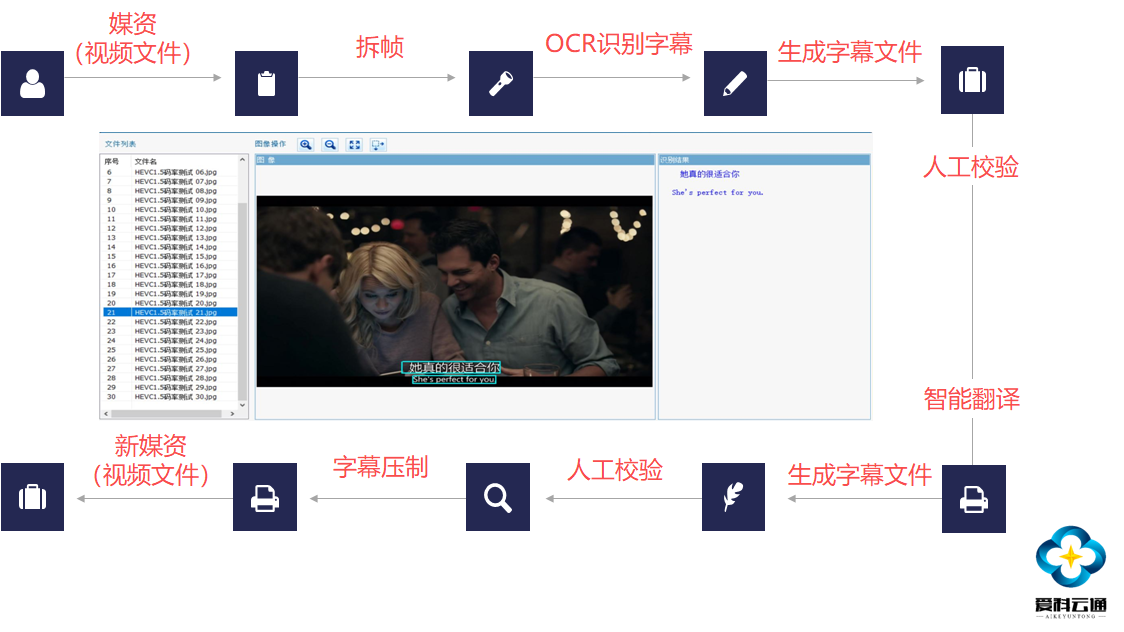This screenshot has width=1124, height=632.
Task: Click the 图像操作 label
Action: coord(270,144)
